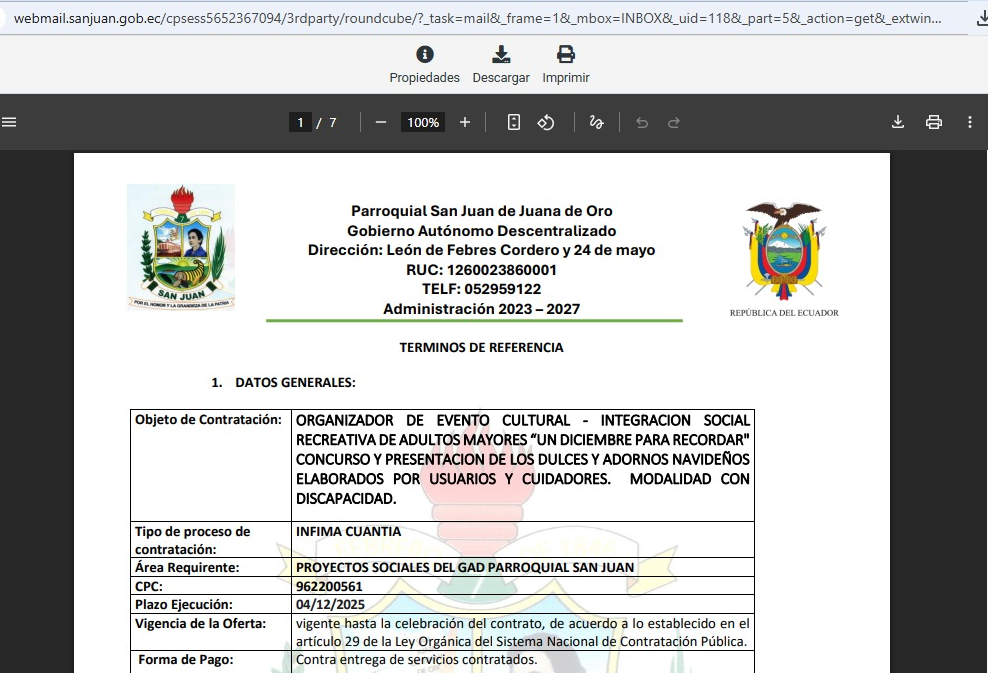Viewport: 988px width, 673px height.
Task: Open the Propiedades file properties
Action: [x=424, y=64]
